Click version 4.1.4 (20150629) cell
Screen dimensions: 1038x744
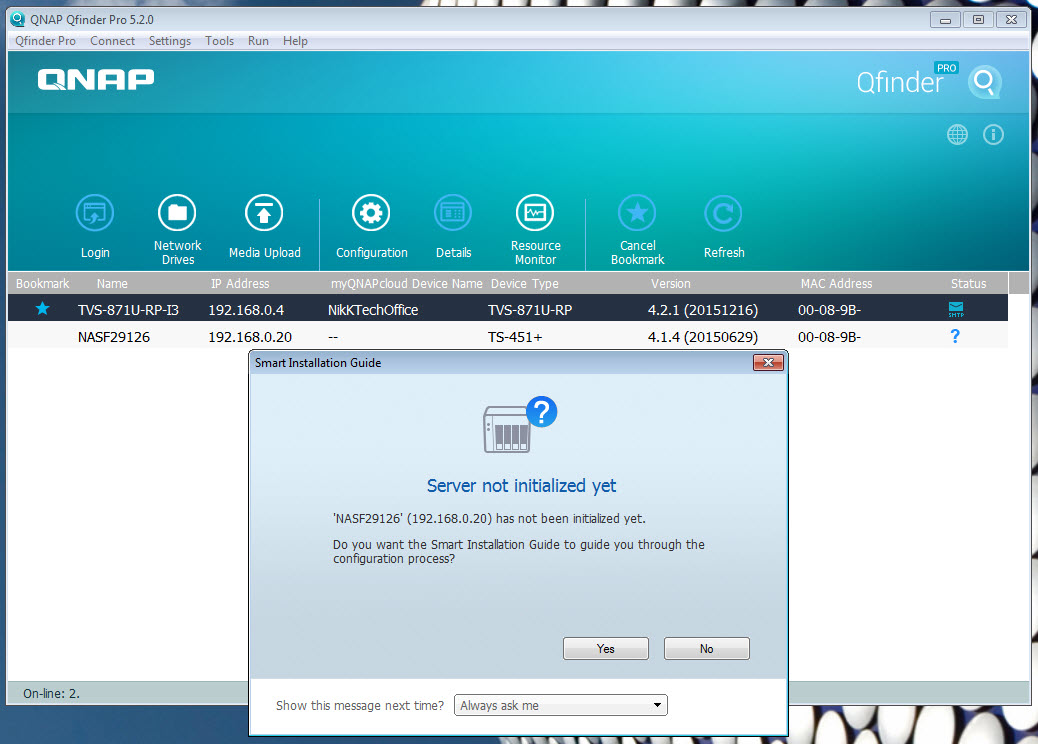(x=703, y=337)
